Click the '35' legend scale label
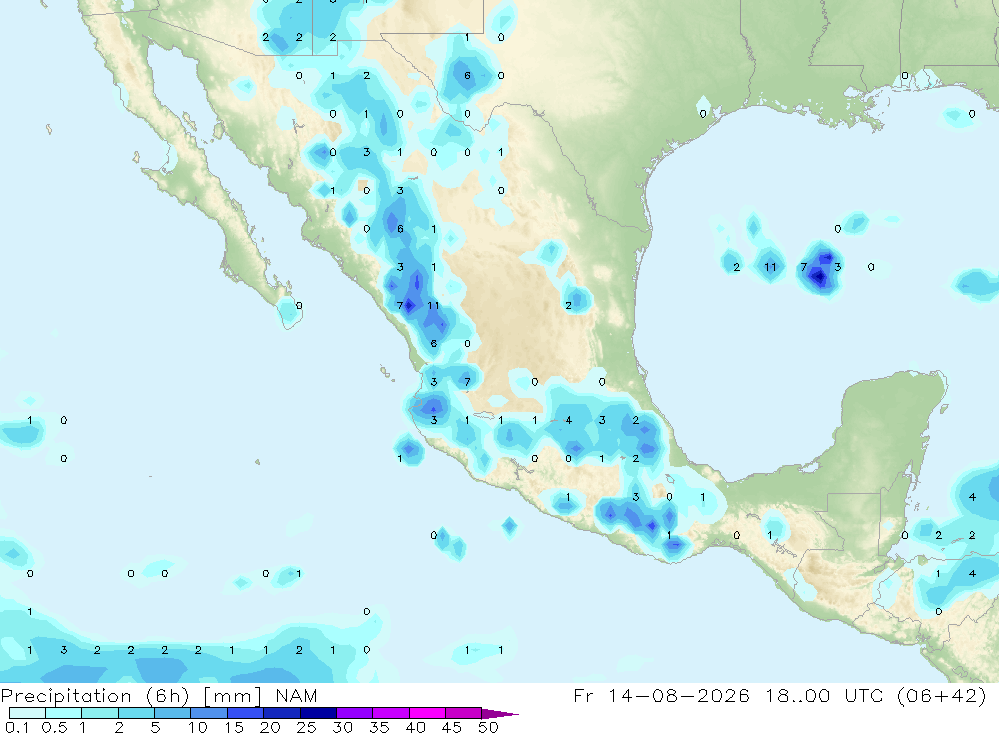Image resolution: width=1000 pixels, height=733 pixels. (x=379, y=727)
